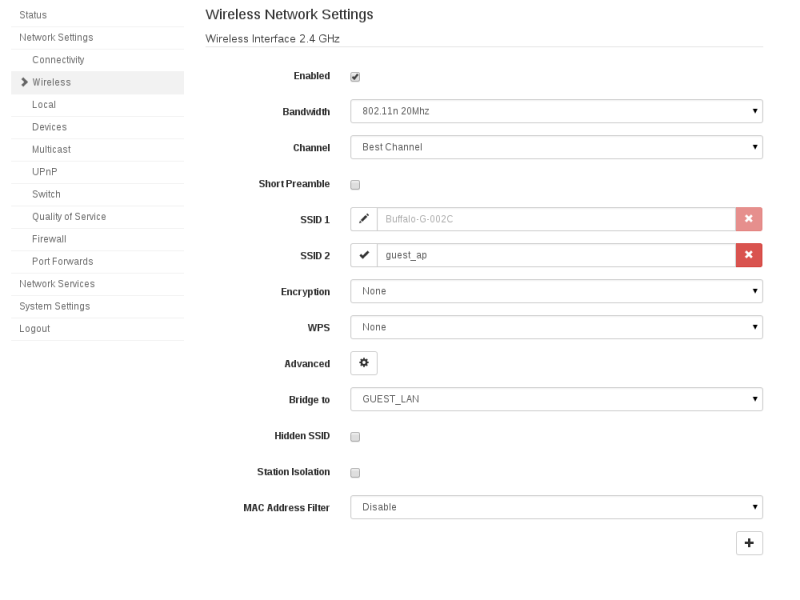Remove SSID 2 using the red X button
Screen dimensions: 800x600
click(x=748, y=255)
